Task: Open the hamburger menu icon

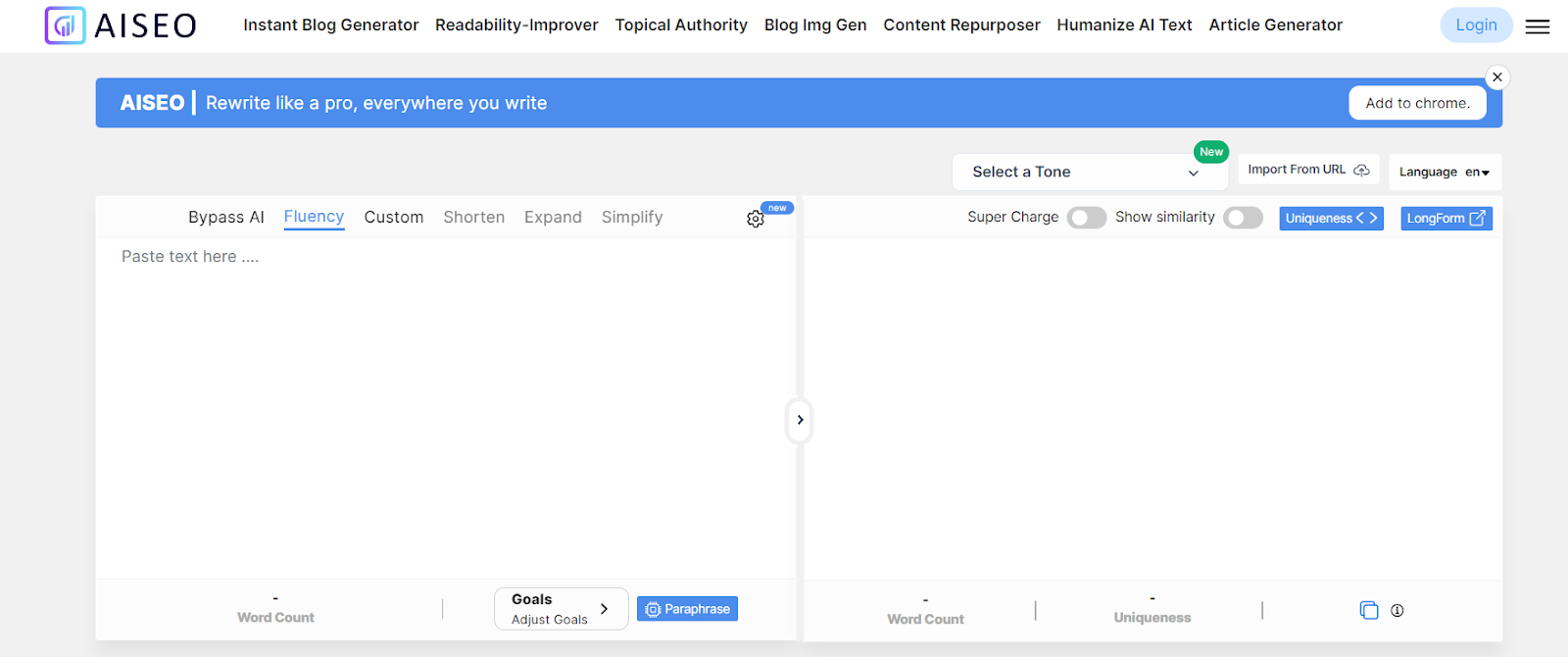Action: pyautogui.click(x=1538, y=26)
